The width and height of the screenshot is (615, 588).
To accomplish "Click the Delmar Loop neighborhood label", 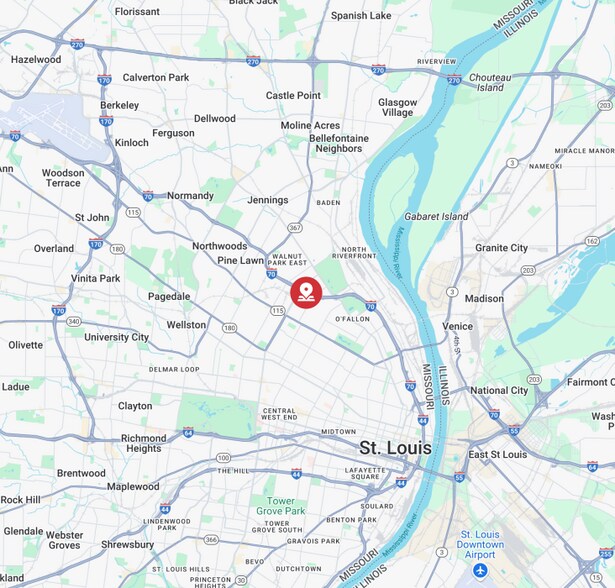I will click(x=174, y=369).
